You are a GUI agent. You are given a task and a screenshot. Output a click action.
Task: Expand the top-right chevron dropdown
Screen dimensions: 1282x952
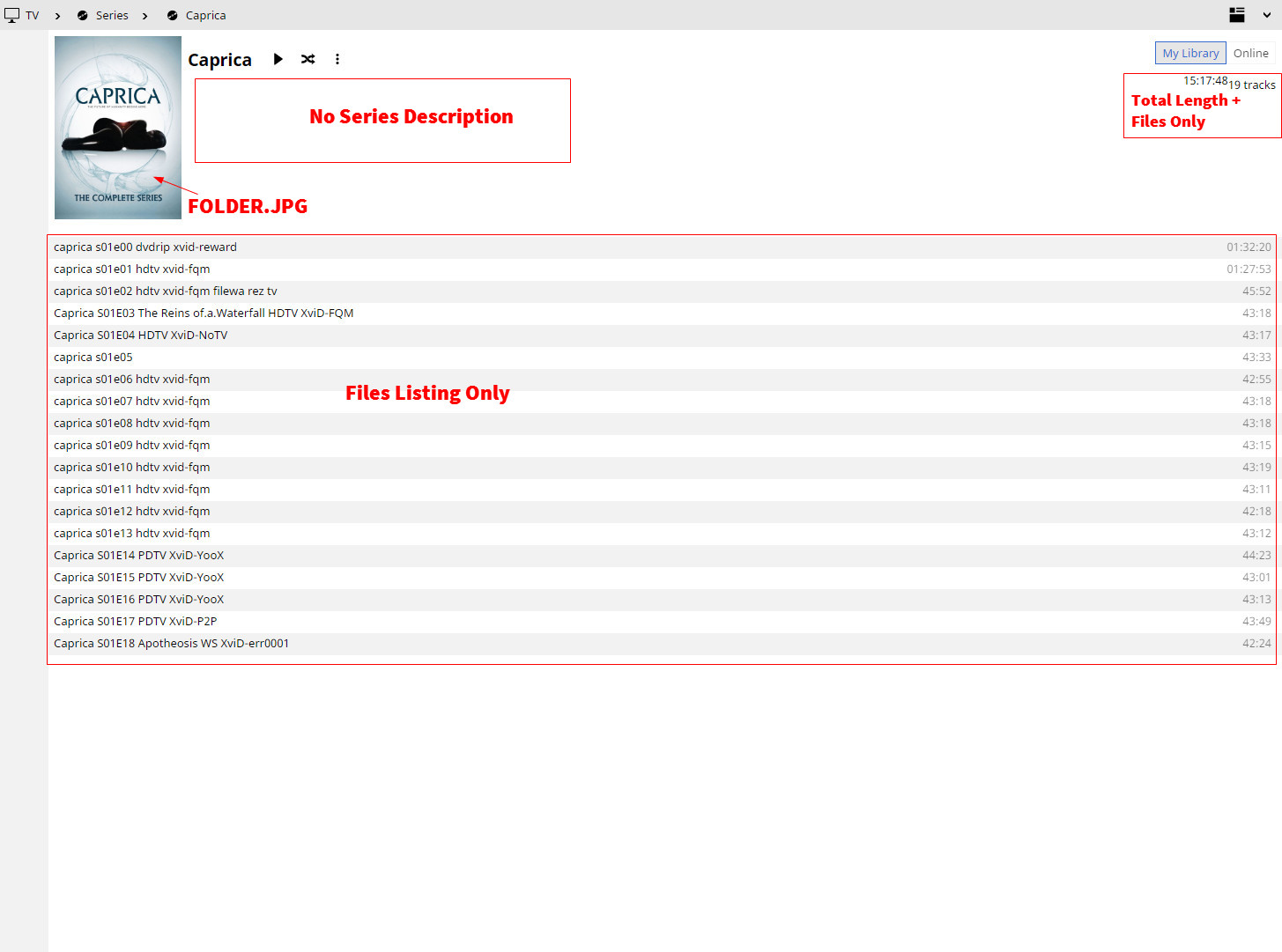tap(1267, 15)
